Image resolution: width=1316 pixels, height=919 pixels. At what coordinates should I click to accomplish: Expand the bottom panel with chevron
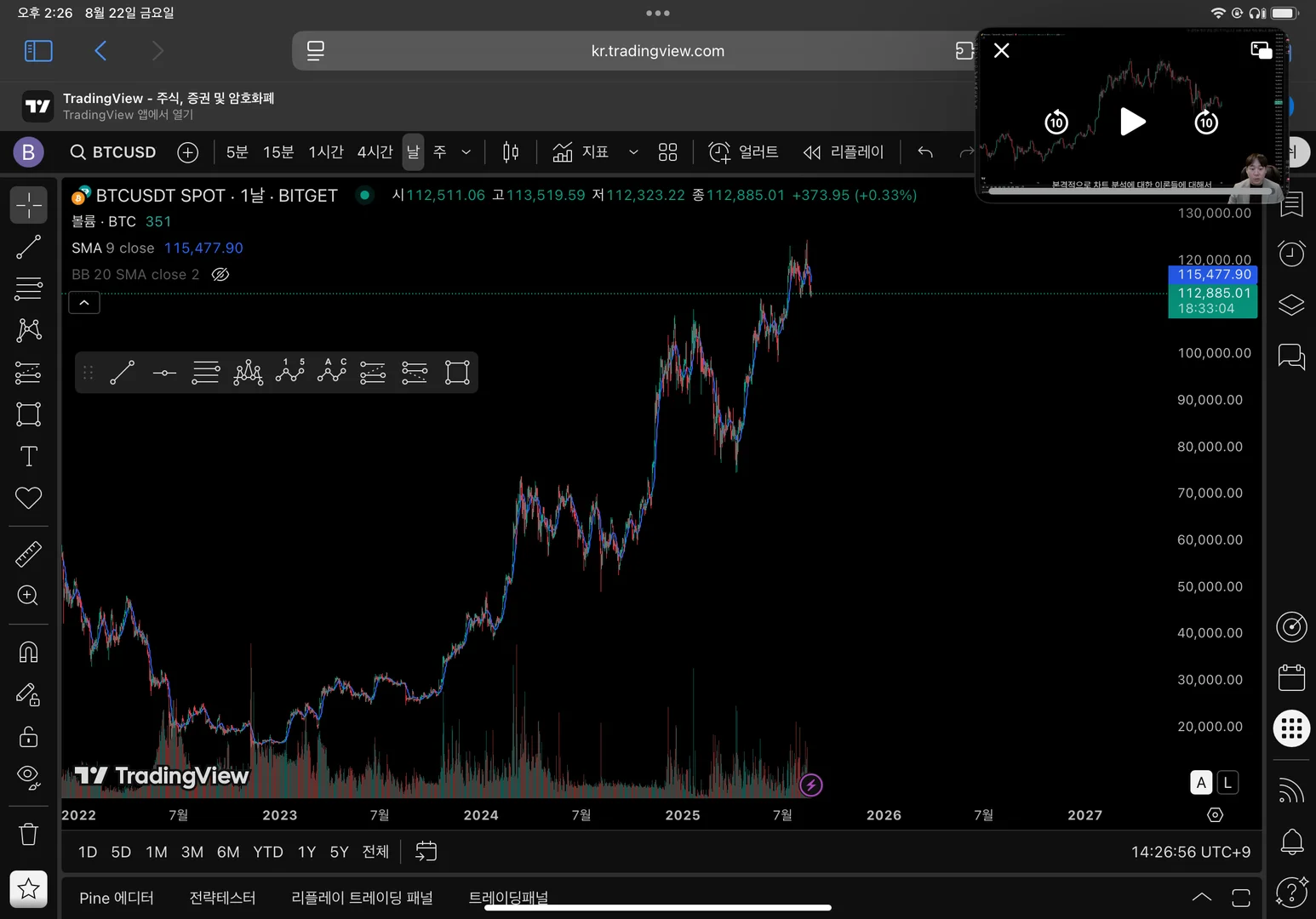[x=1202, y=898]
